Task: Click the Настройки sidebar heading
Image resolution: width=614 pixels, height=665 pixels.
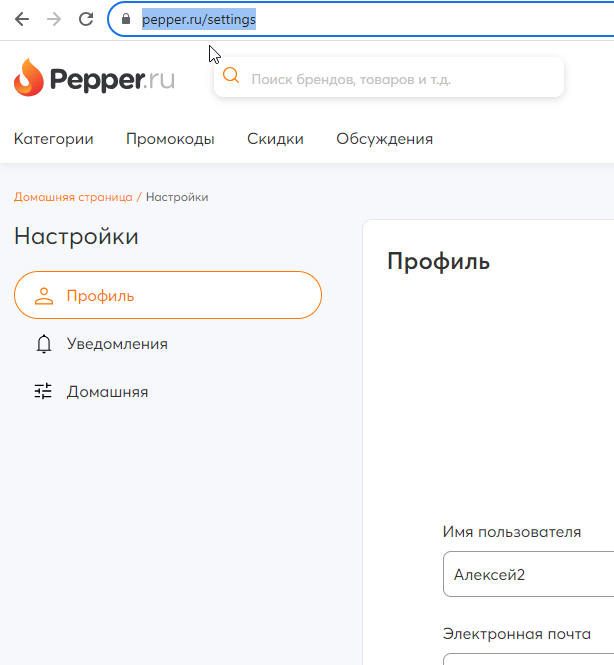Action: pyautogui.click(x=76, y=236)
